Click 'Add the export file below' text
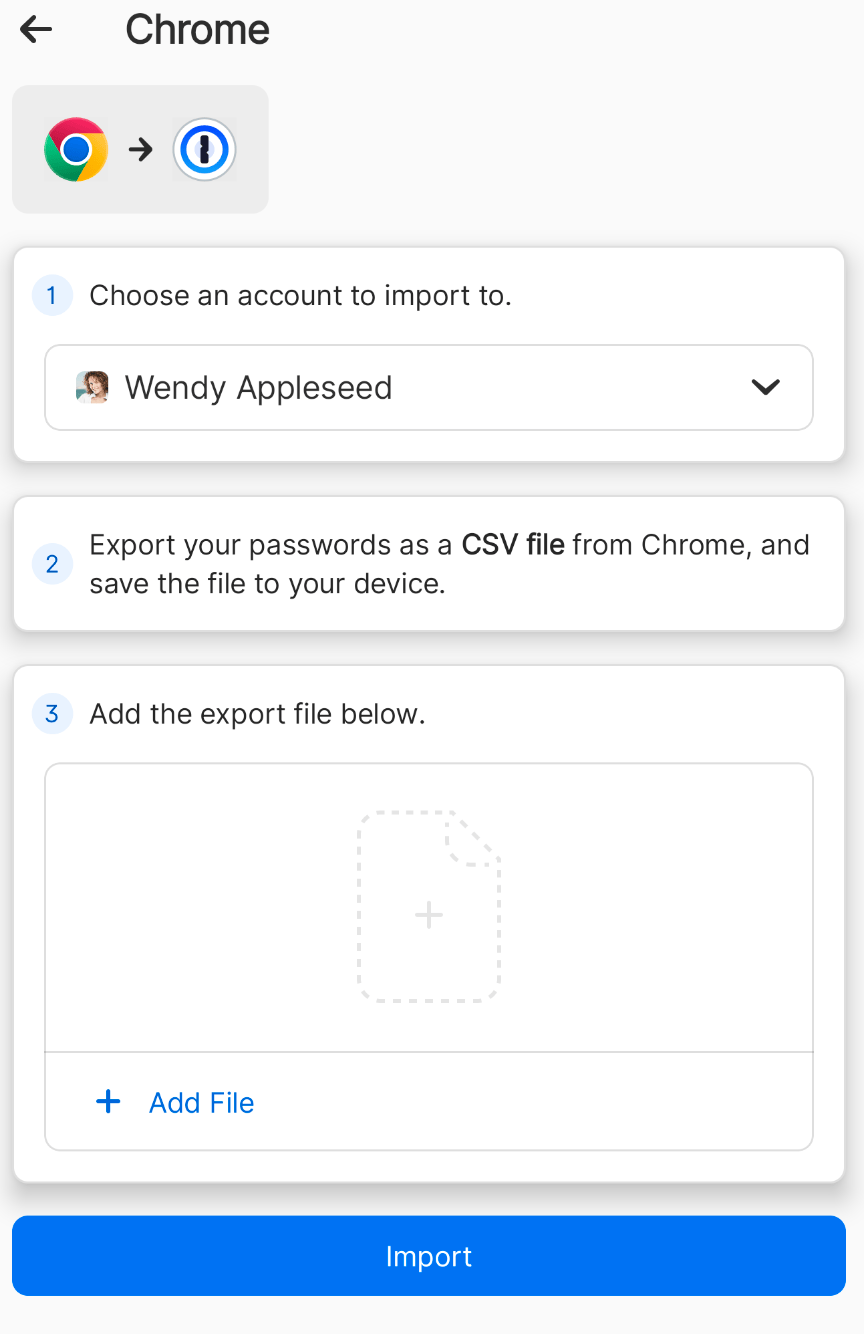The image size is (864, 1334). point(257,714)
